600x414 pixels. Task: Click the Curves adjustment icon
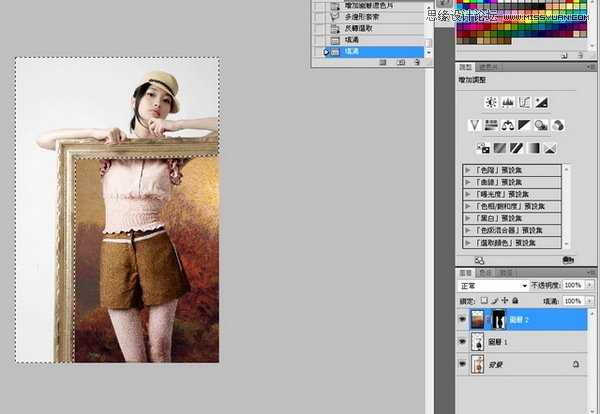(524, 102)
